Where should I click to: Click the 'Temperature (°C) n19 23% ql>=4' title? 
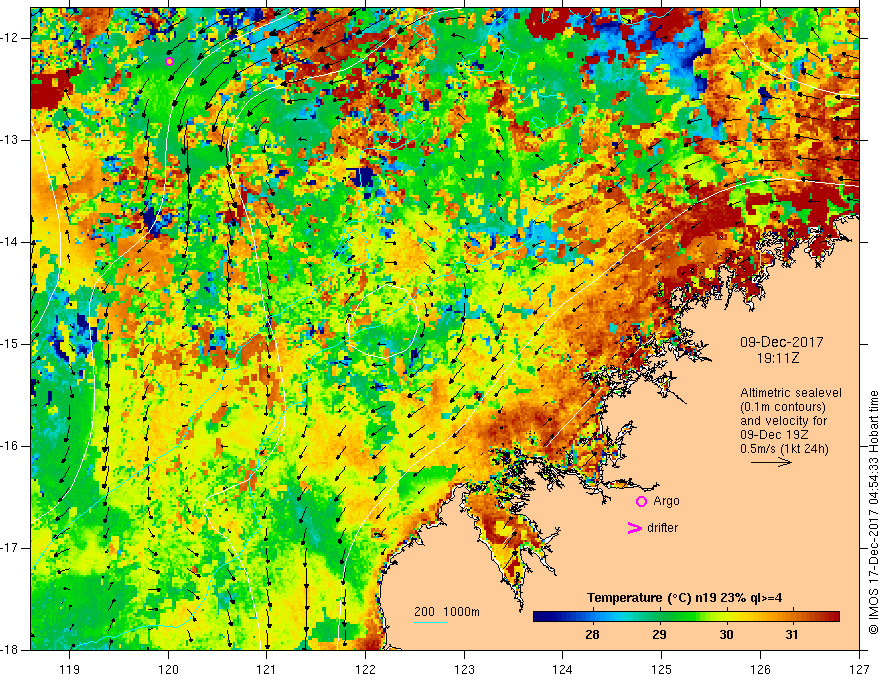tap(684, 598)
